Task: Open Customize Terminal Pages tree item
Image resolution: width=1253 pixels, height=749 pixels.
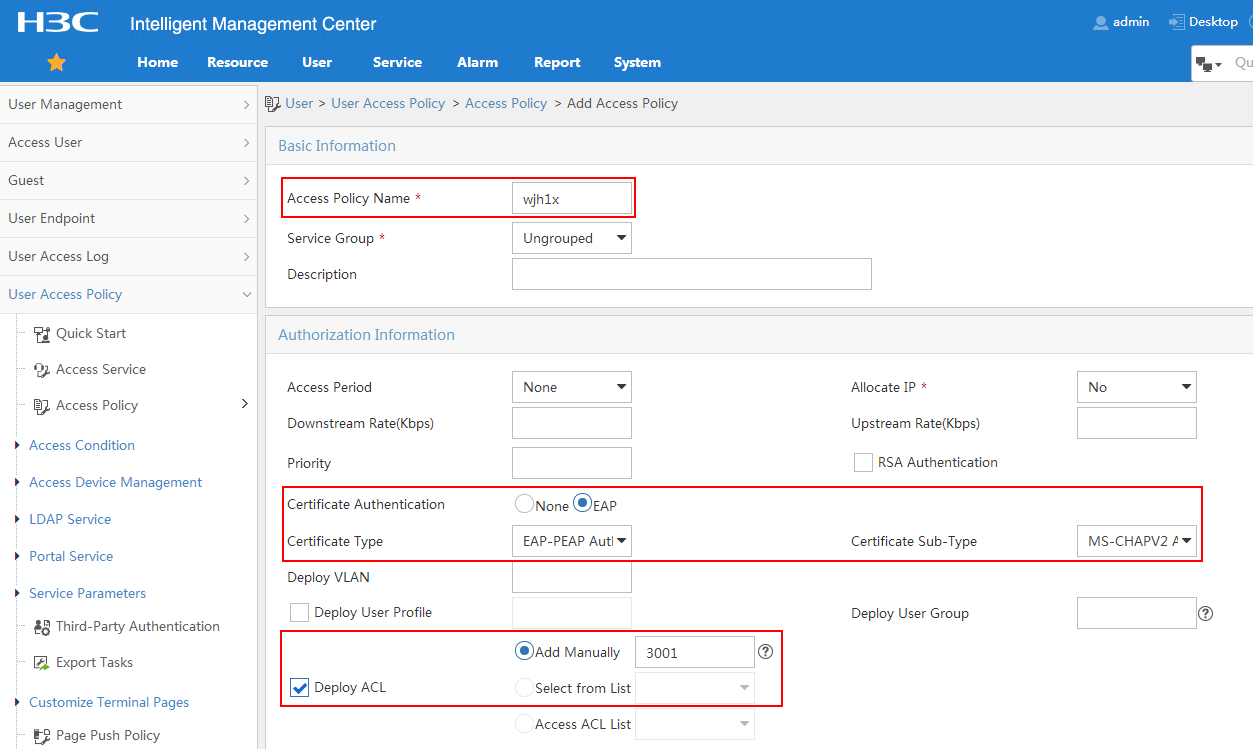Action: 109,702
